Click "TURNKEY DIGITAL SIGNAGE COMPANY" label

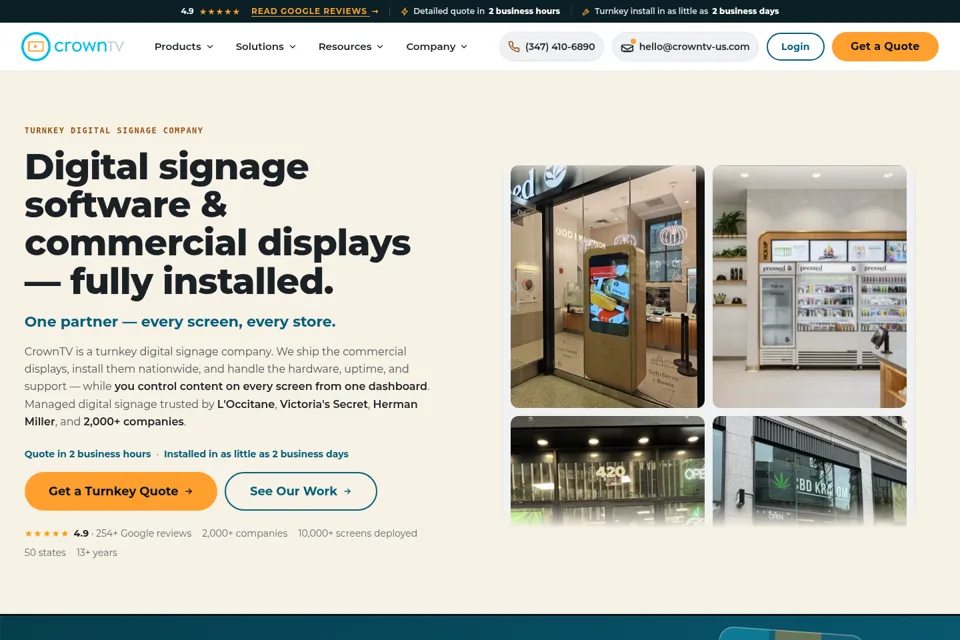(x=114, y=130)
